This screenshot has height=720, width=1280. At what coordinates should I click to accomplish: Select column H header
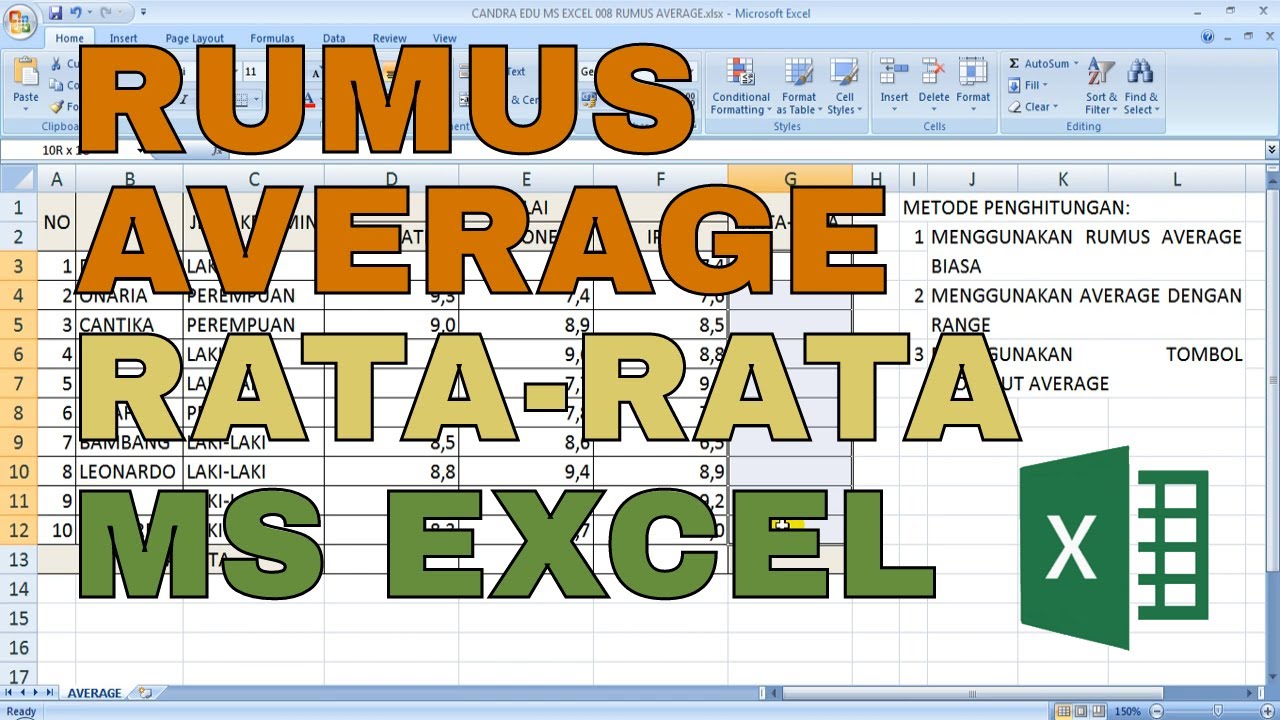(x=876, y=179)
